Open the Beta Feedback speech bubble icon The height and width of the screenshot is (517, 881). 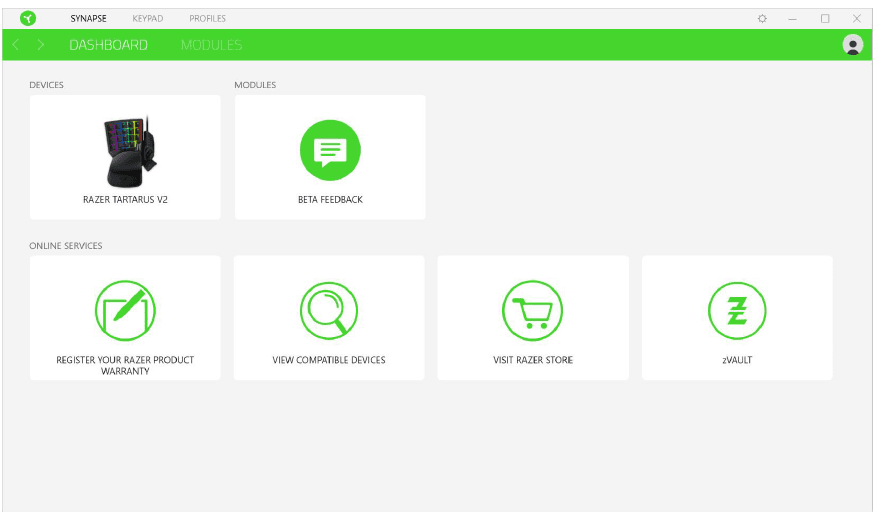pyautogui.click(x=330, y=150)
